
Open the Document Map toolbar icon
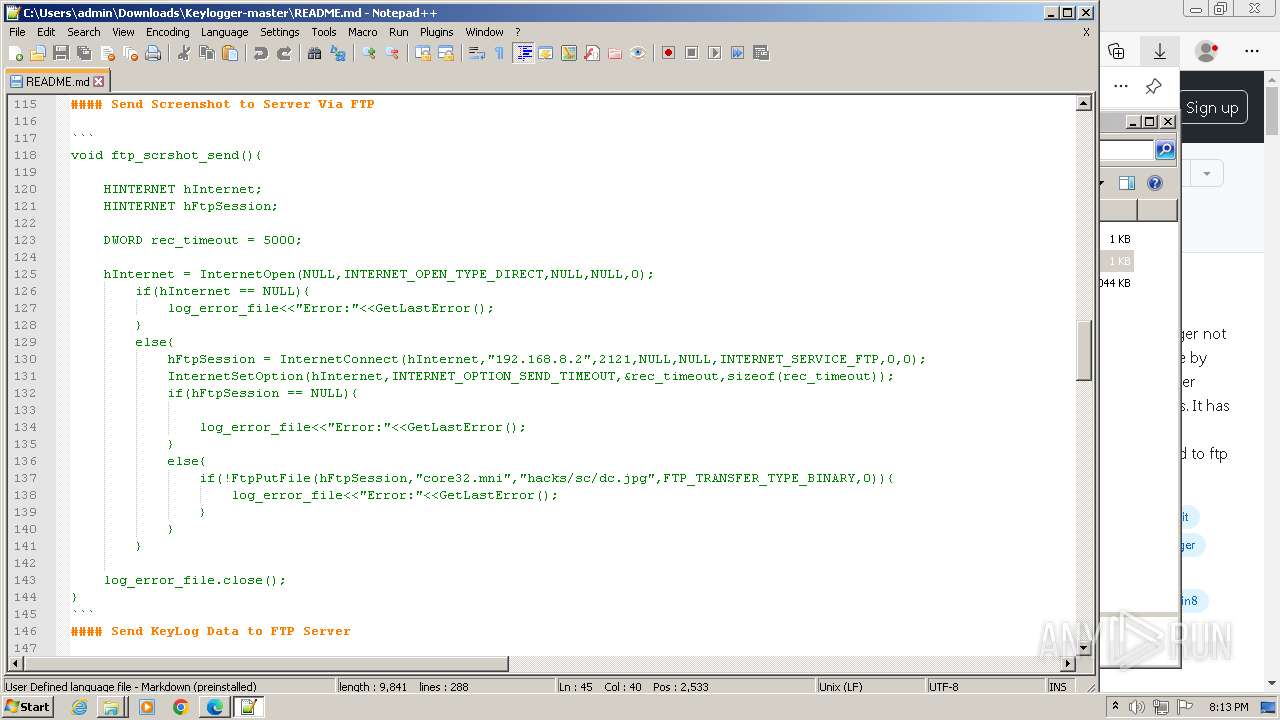point(569,53)
